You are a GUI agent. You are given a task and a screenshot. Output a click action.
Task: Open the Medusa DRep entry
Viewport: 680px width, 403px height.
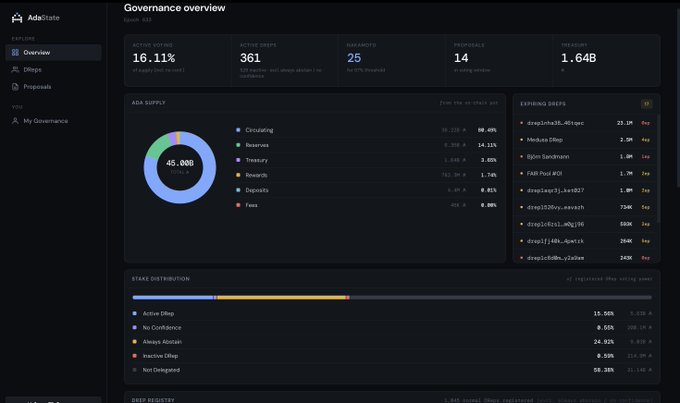(x=585, y=140)
